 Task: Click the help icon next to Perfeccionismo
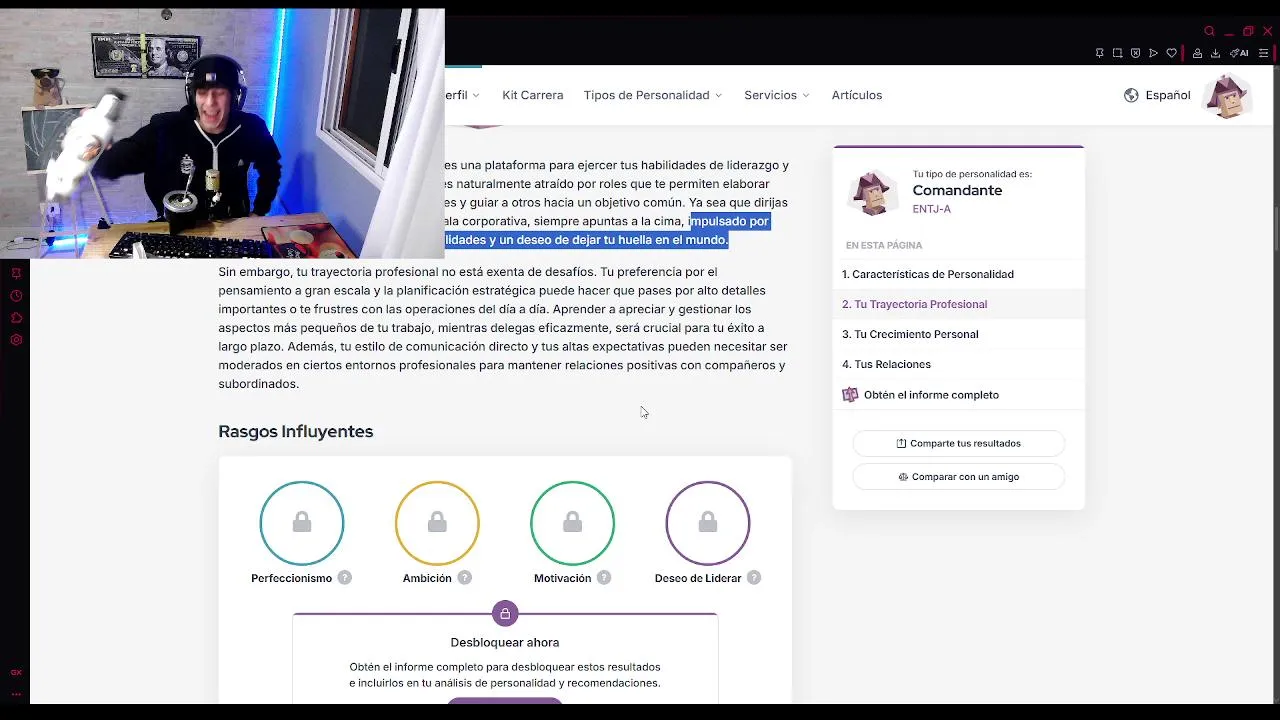(344, 578)
